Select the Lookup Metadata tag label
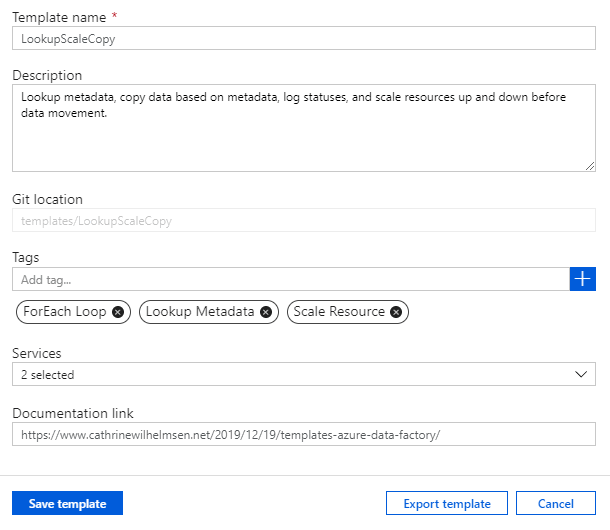Viewport: 610px width, 530px height. pyautogui.click(x=200, y=312)
